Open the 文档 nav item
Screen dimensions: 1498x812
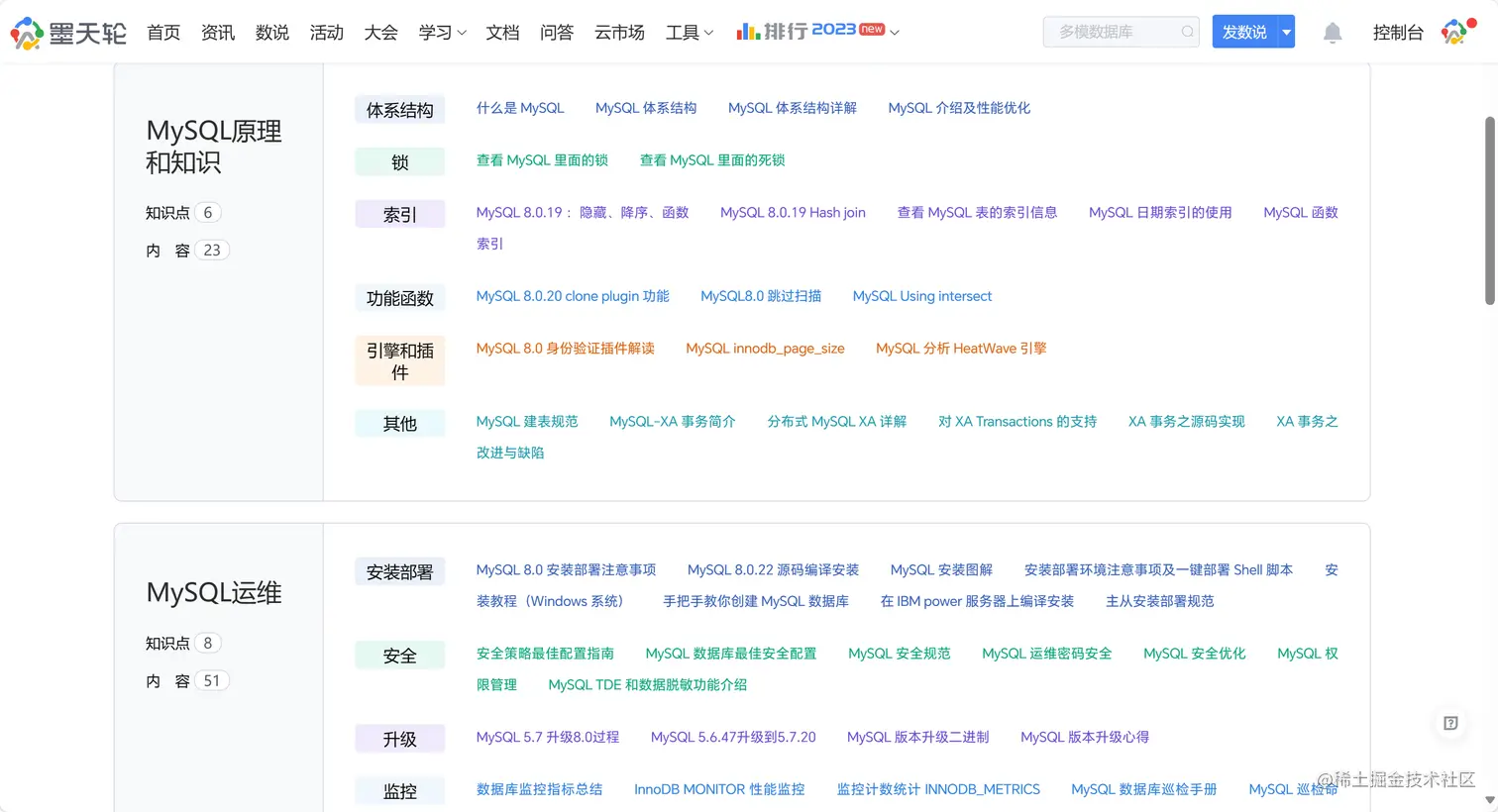pyautogui.click(x=503, y=33)
